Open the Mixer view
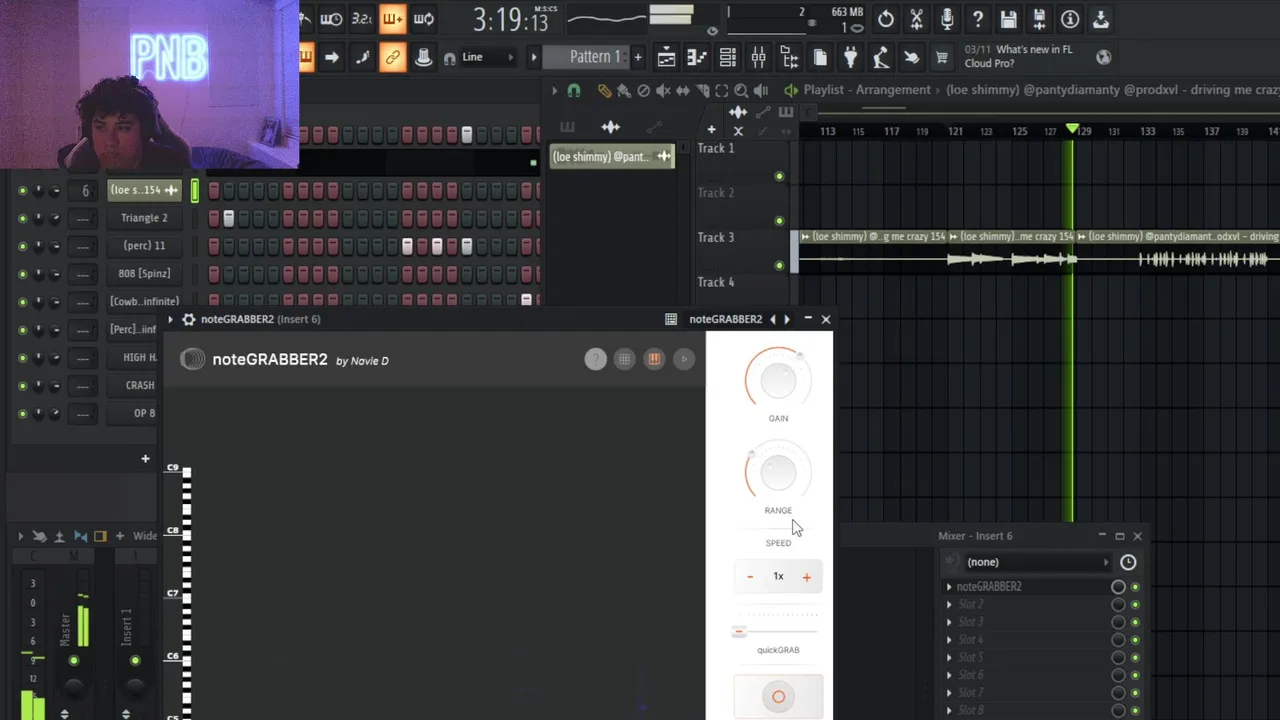 [x=759, y=58]
